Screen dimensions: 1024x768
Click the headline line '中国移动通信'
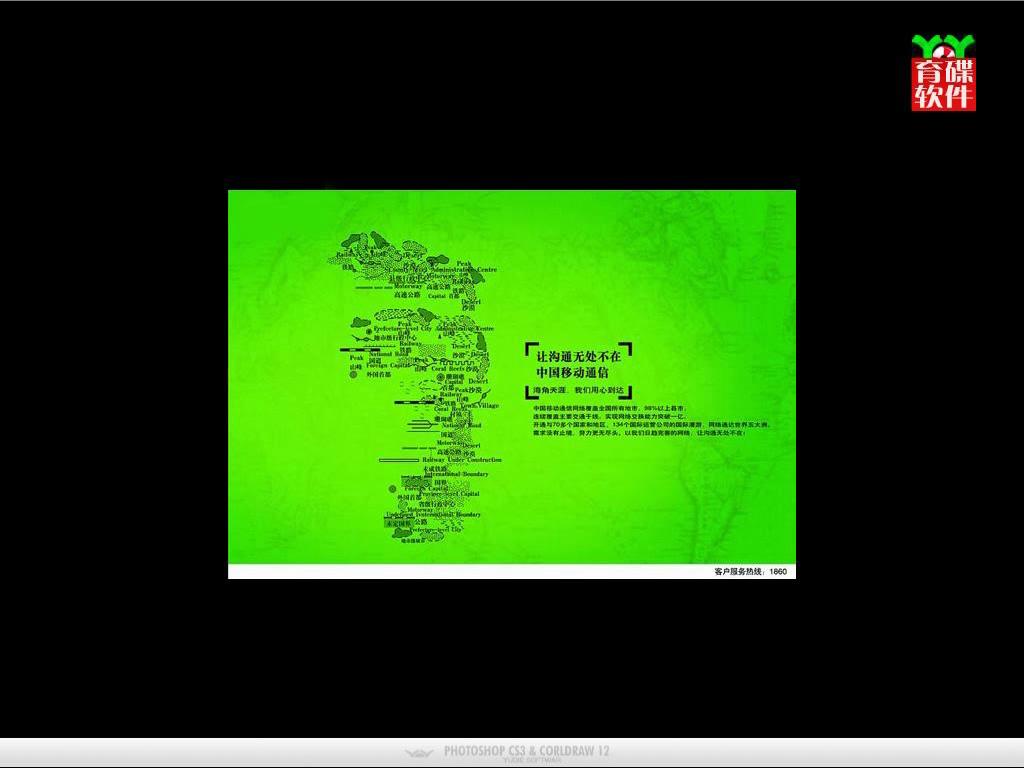click(572, 372)
